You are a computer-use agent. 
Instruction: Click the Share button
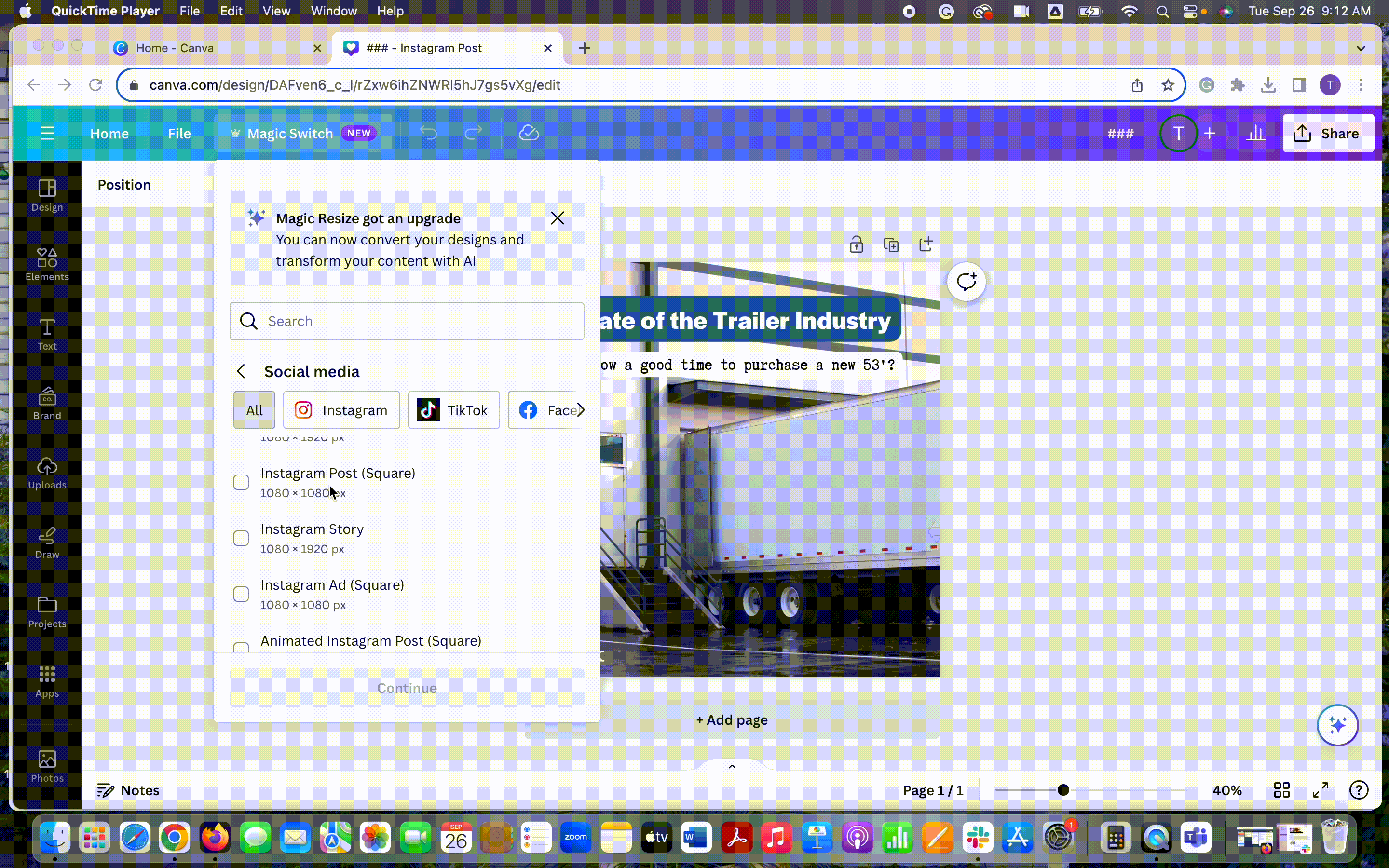[1328, 133]
